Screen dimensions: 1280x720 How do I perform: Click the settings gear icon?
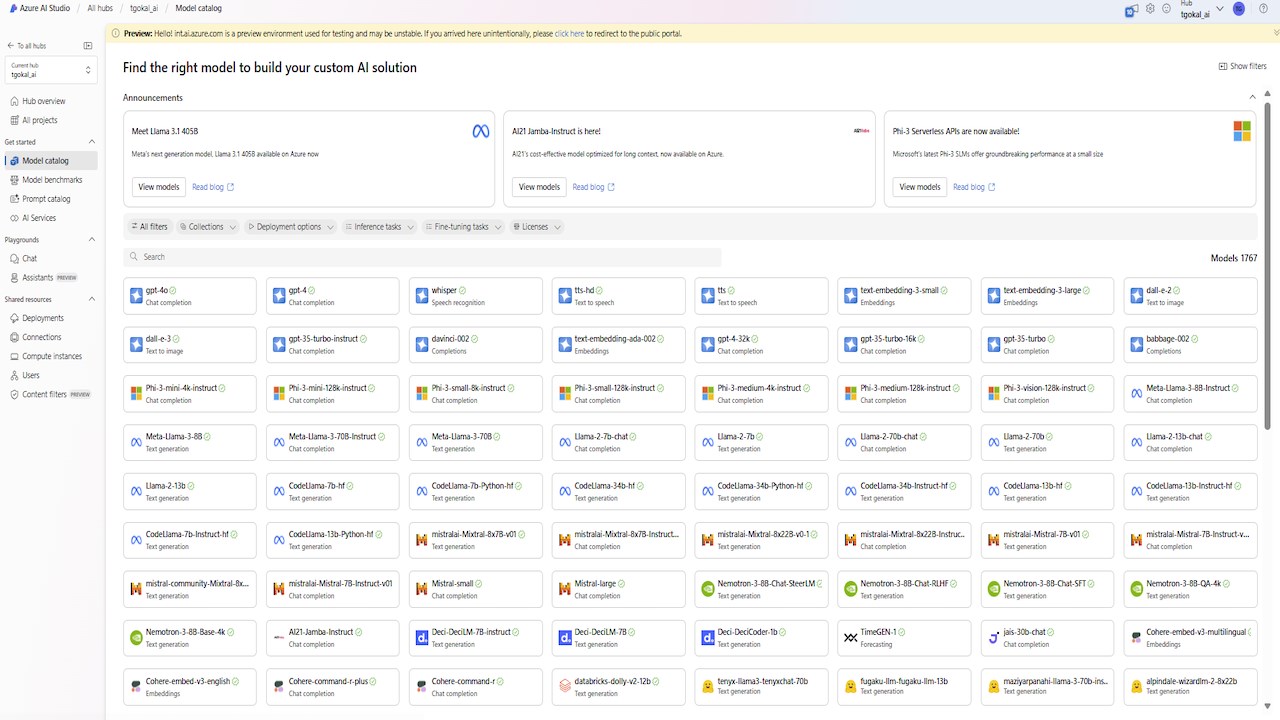(1151, 9)
